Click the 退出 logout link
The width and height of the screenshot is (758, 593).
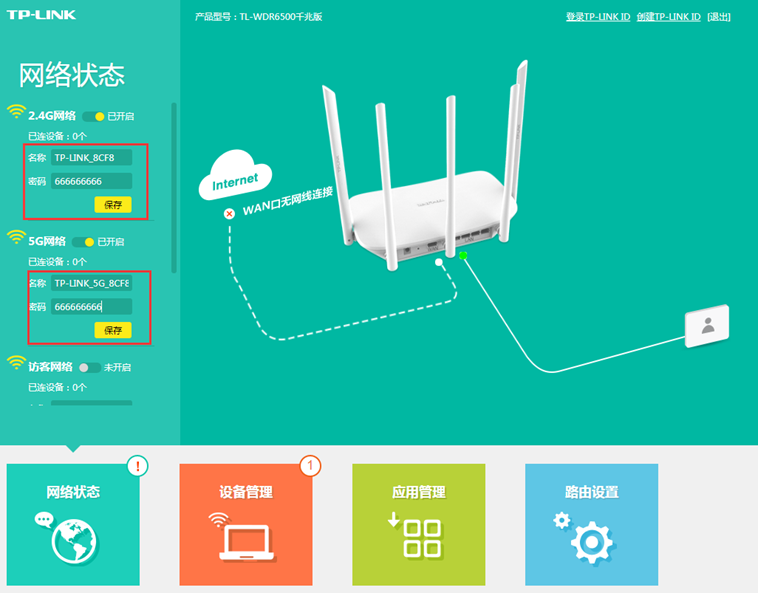tap(719, 17)
